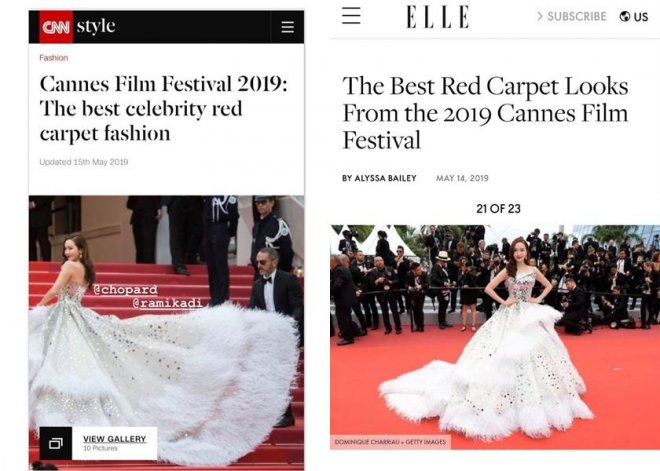This screenshot has height=471, width=660.
Task: Tap the @chopard tag on photo
Action: coord(125,290)
